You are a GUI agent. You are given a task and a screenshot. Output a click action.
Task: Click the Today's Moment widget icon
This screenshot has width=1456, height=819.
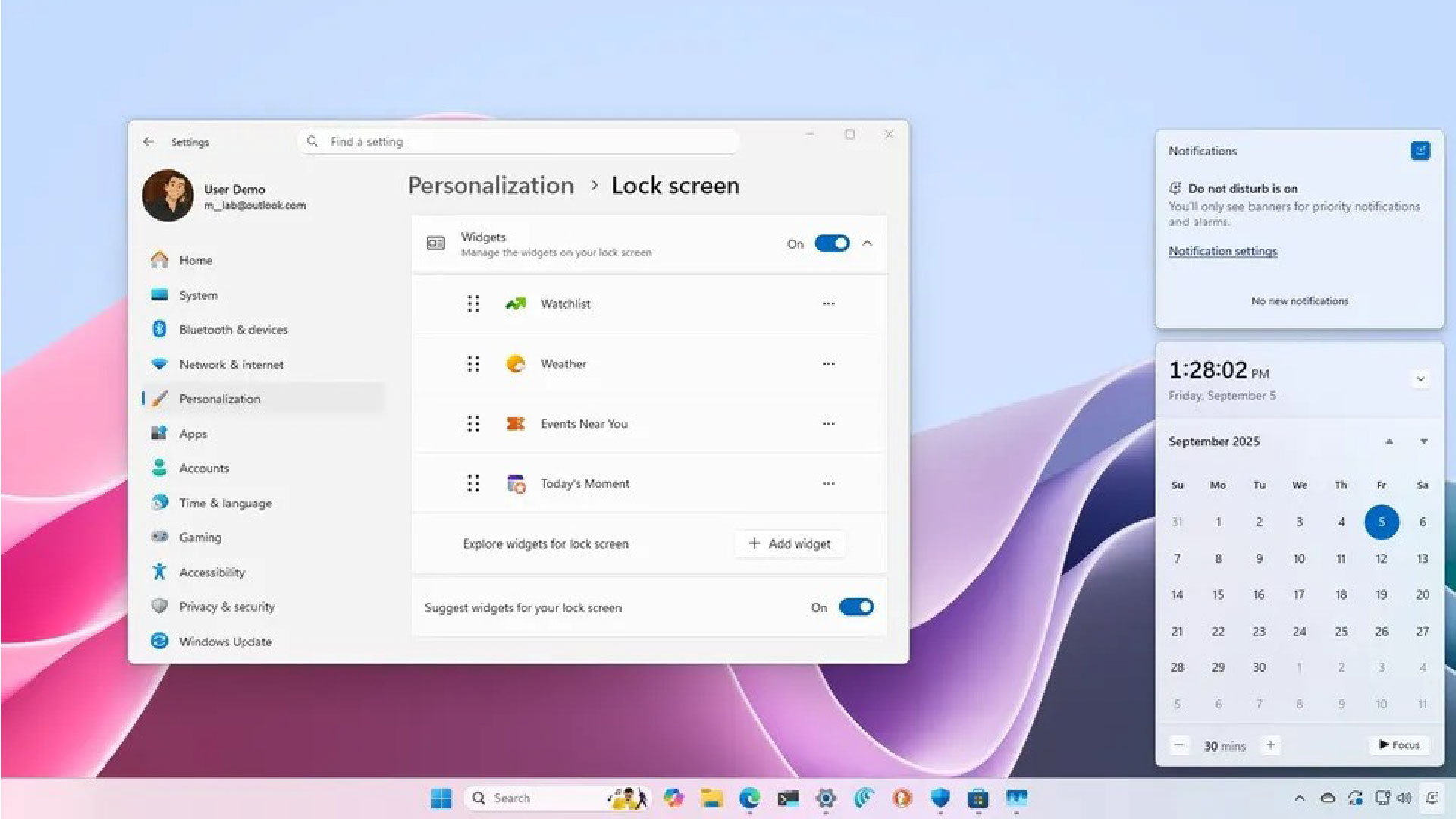tap(516, 483)
